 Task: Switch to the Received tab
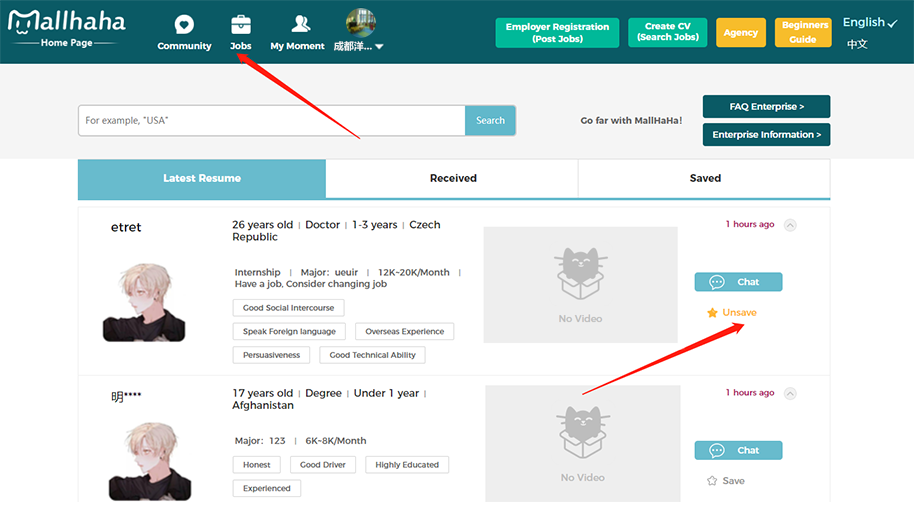click(453, 178)
